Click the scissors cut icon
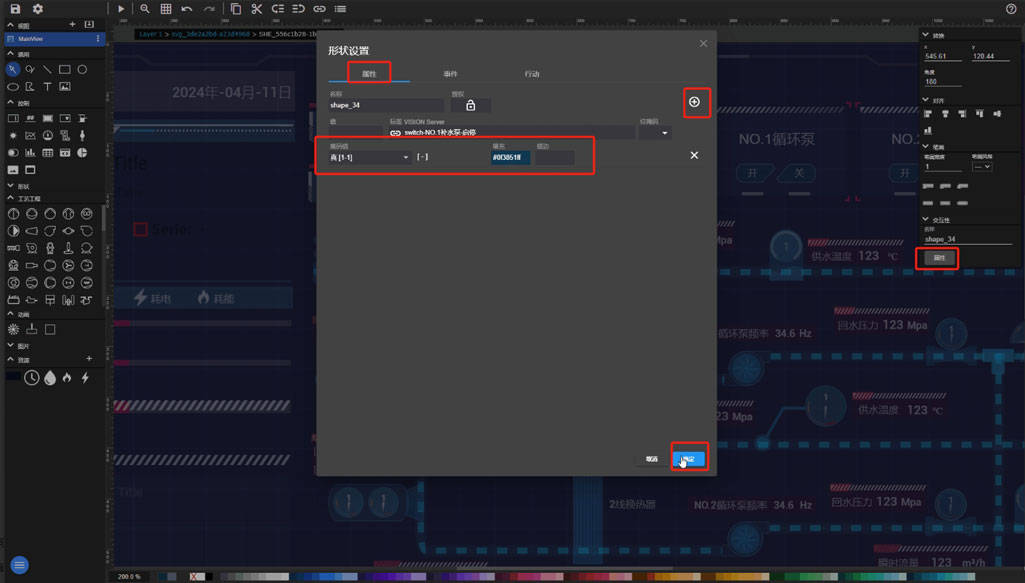The image size is (1025, 583). [x=257, y=9]
